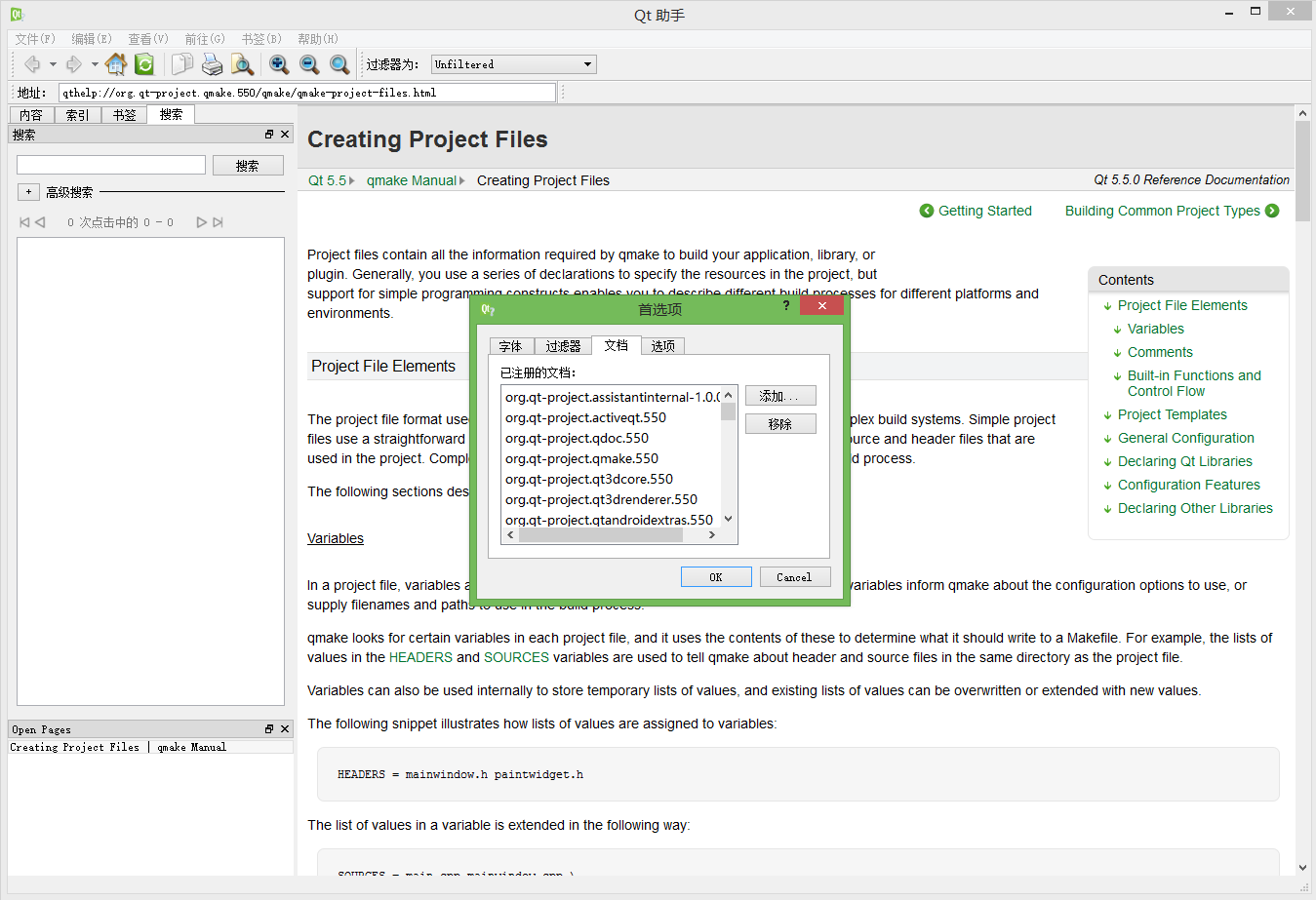Viewport: 1316px width, 900px height.
Task: Click the SOURCES variable link in text
Action: [516, 657]
